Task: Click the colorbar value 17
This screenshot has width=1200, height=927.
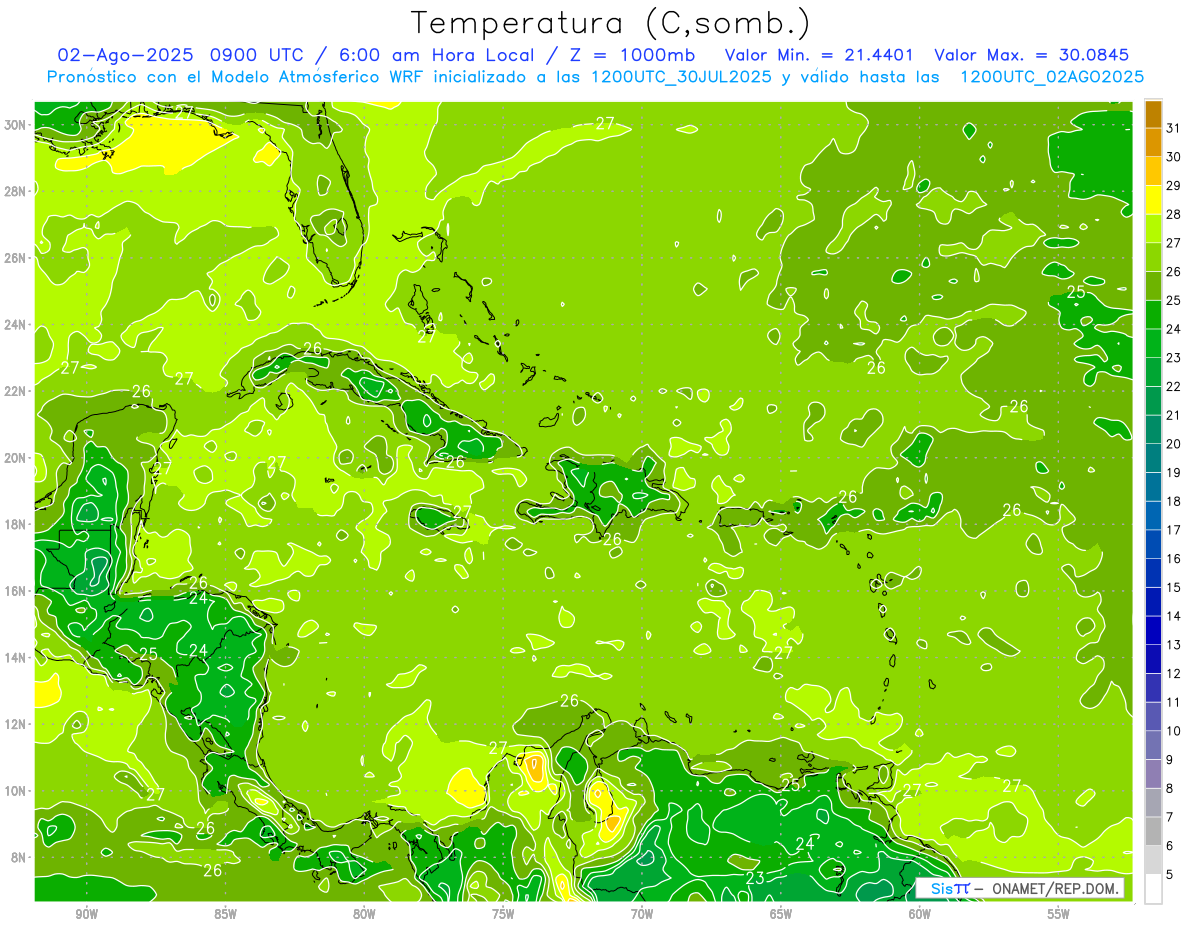Action: click(x=1174, y=530)
